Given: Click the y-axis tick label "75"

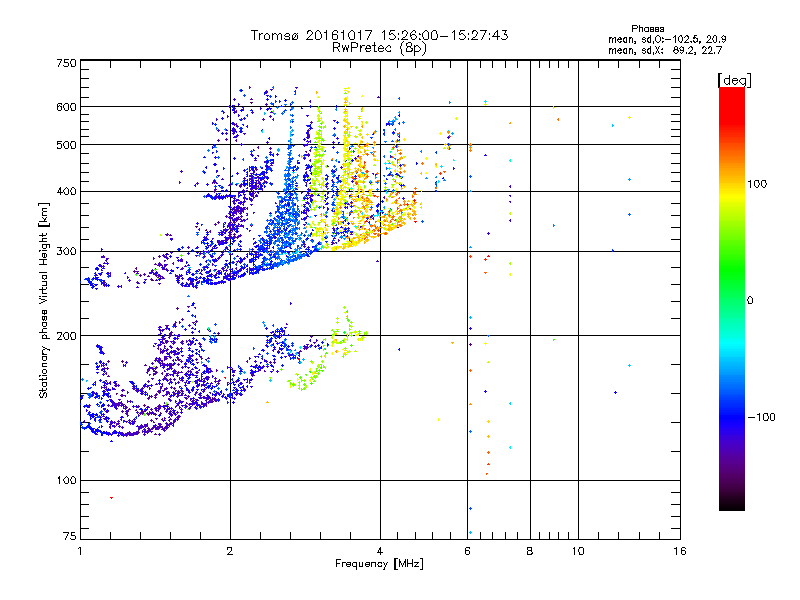Looking at the screenshot, I should pyautogui.click(x=70, y=536).
